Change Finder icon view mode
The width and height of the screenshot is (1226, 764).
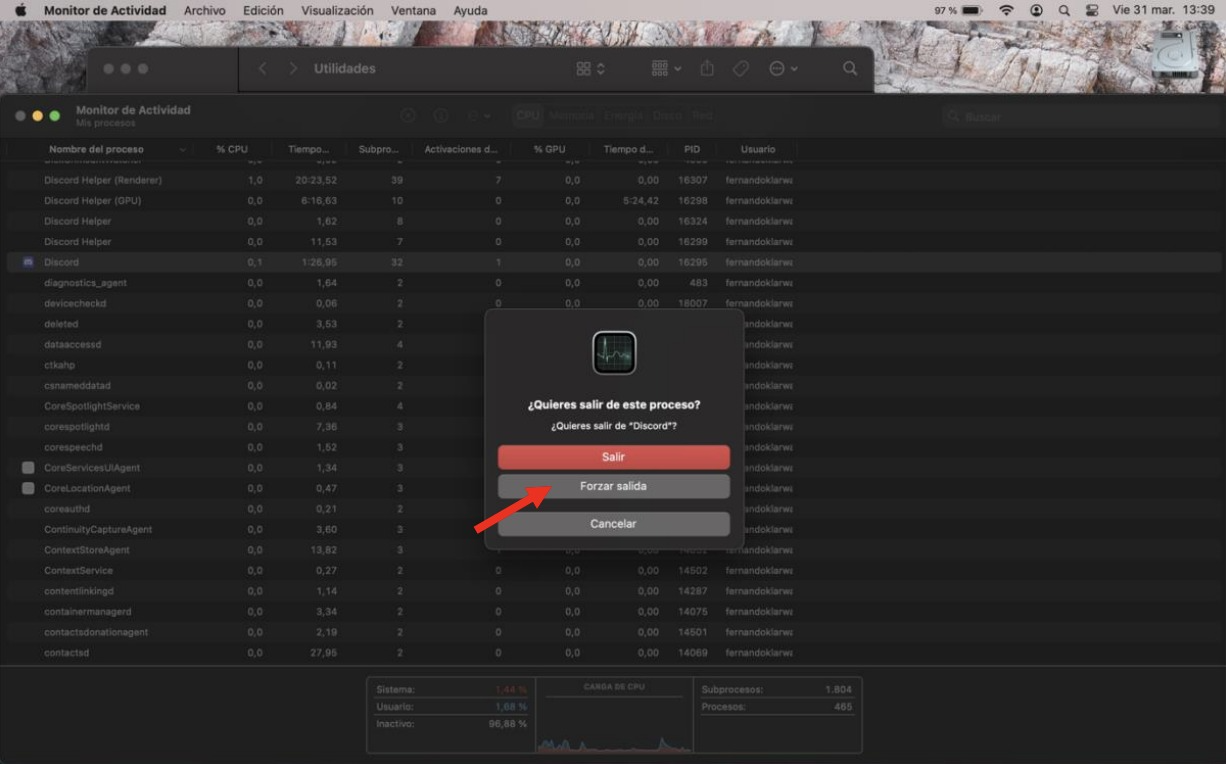590,69
